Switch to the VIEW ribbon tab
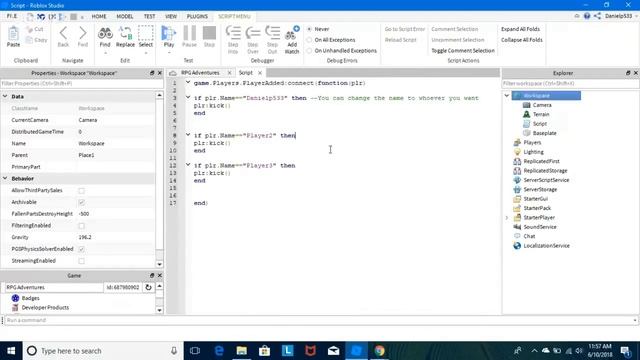640x360 pixels. pos(171,16)
